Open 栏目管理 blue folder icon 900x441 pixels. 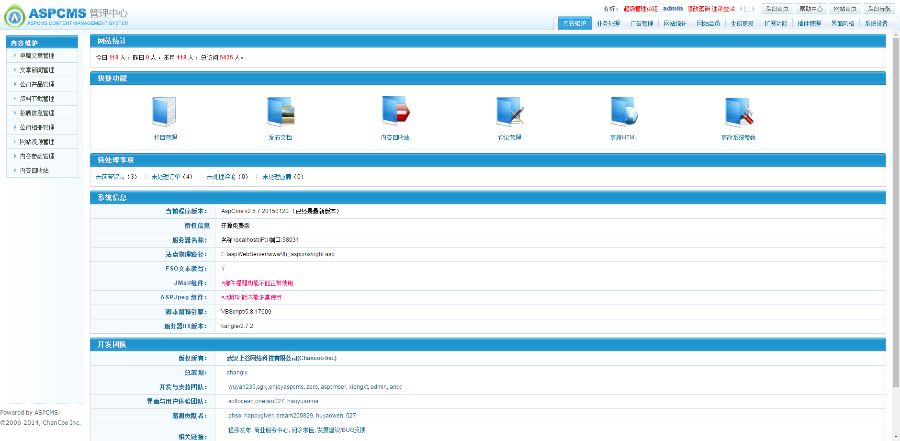[x=164, y=112]
